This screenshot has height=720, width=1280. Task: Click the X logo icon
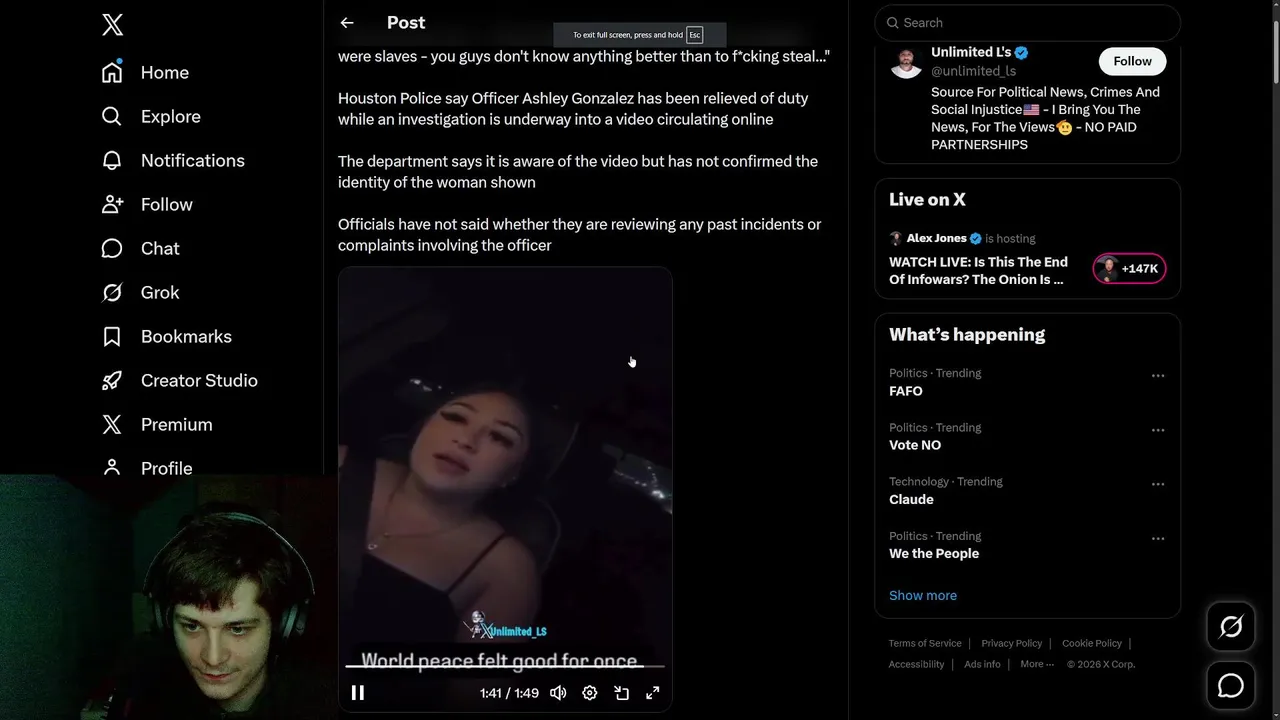click(x=112, y=25)
